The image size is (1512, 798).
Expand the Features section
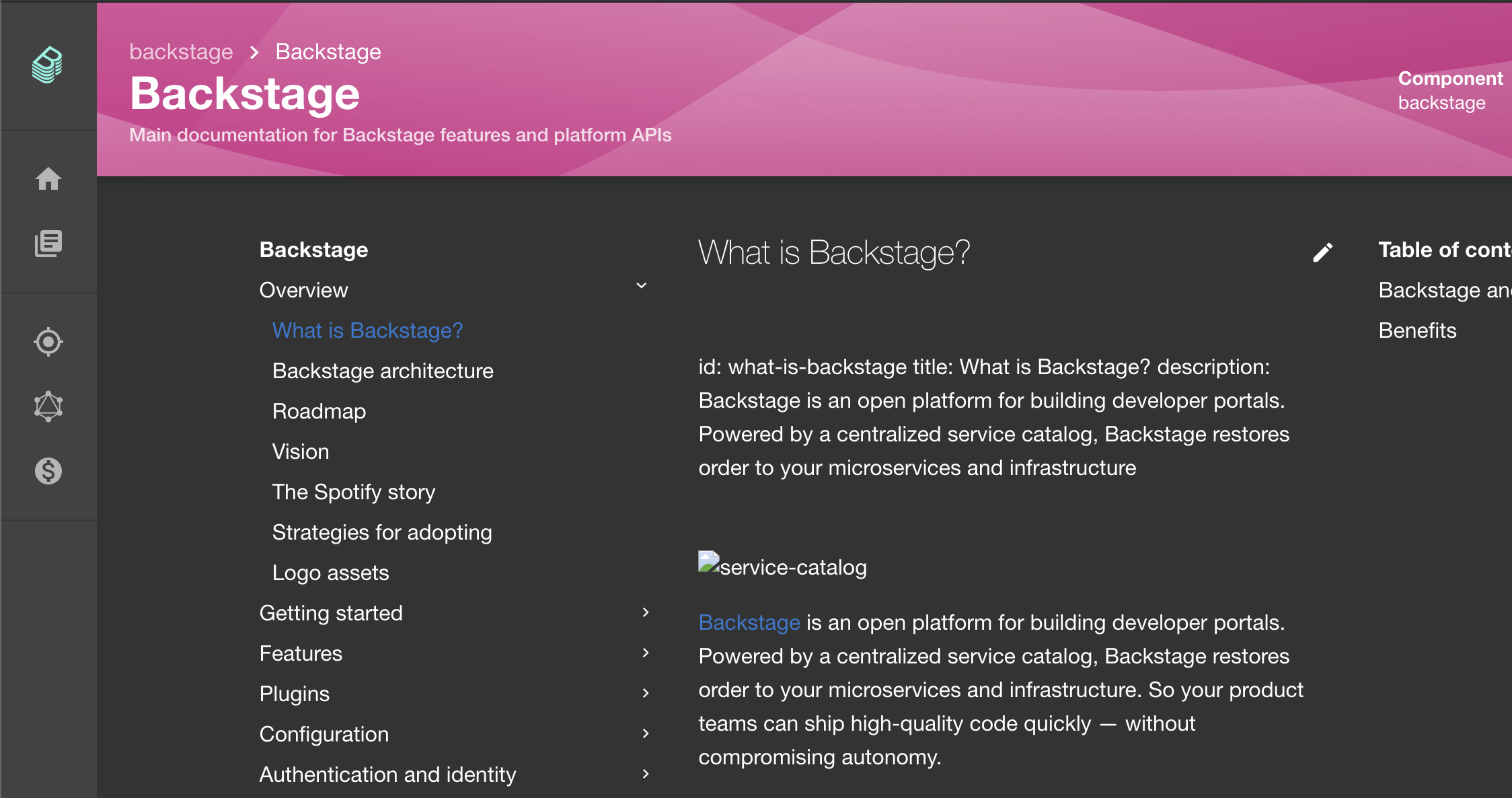(645, 653)
